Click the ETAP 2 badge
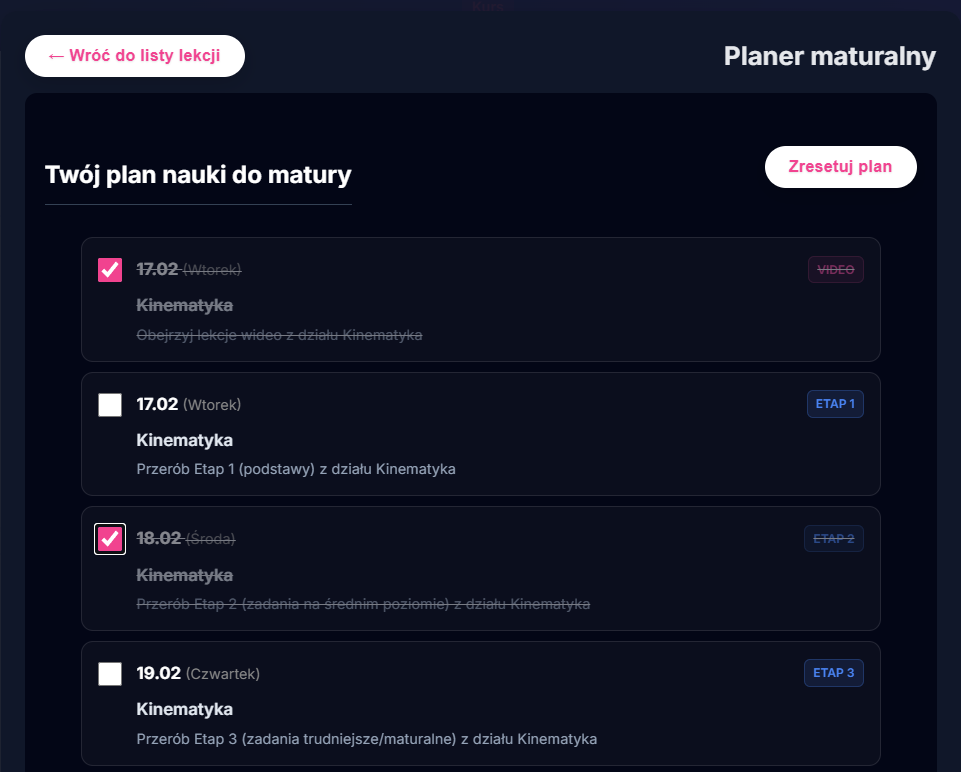Image resolution: width=961 pixels, height=772 pixels. (833, 538)
